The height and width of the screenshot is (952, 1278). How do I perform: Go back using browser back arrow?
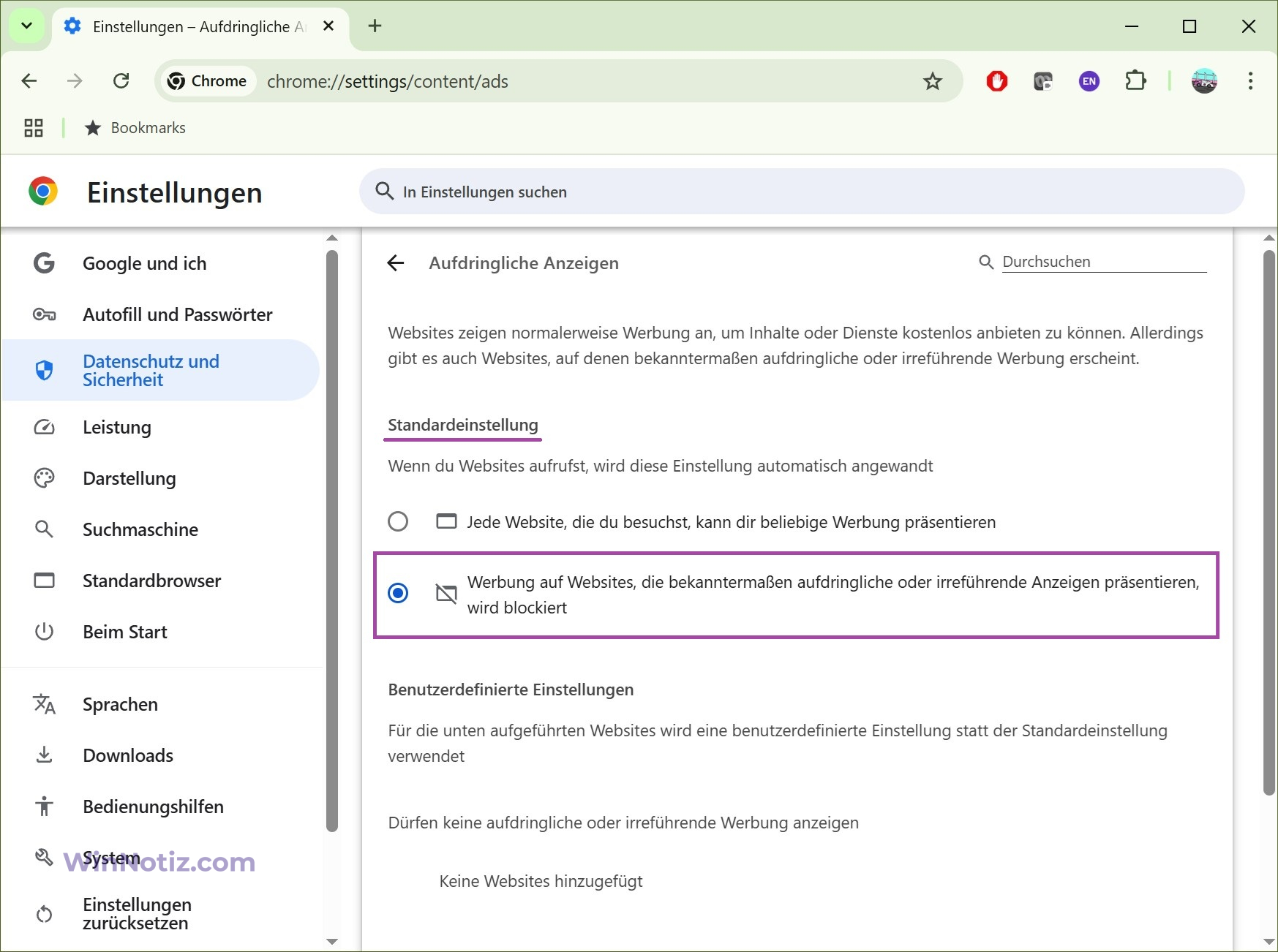[x=29, y=81]
